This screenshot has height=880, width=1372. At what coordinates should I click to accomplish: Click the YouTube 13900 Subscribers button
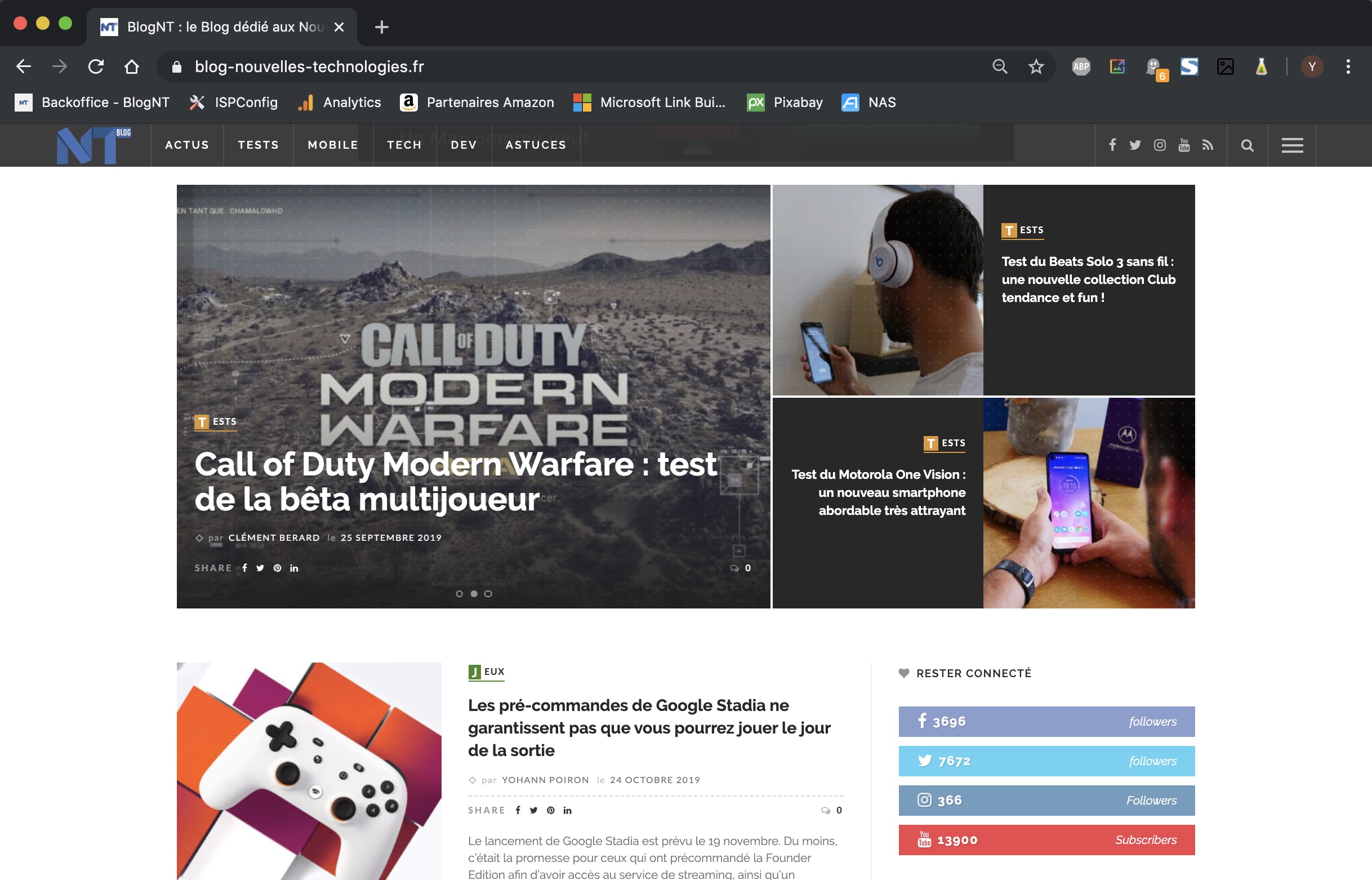click(1046, 840)
